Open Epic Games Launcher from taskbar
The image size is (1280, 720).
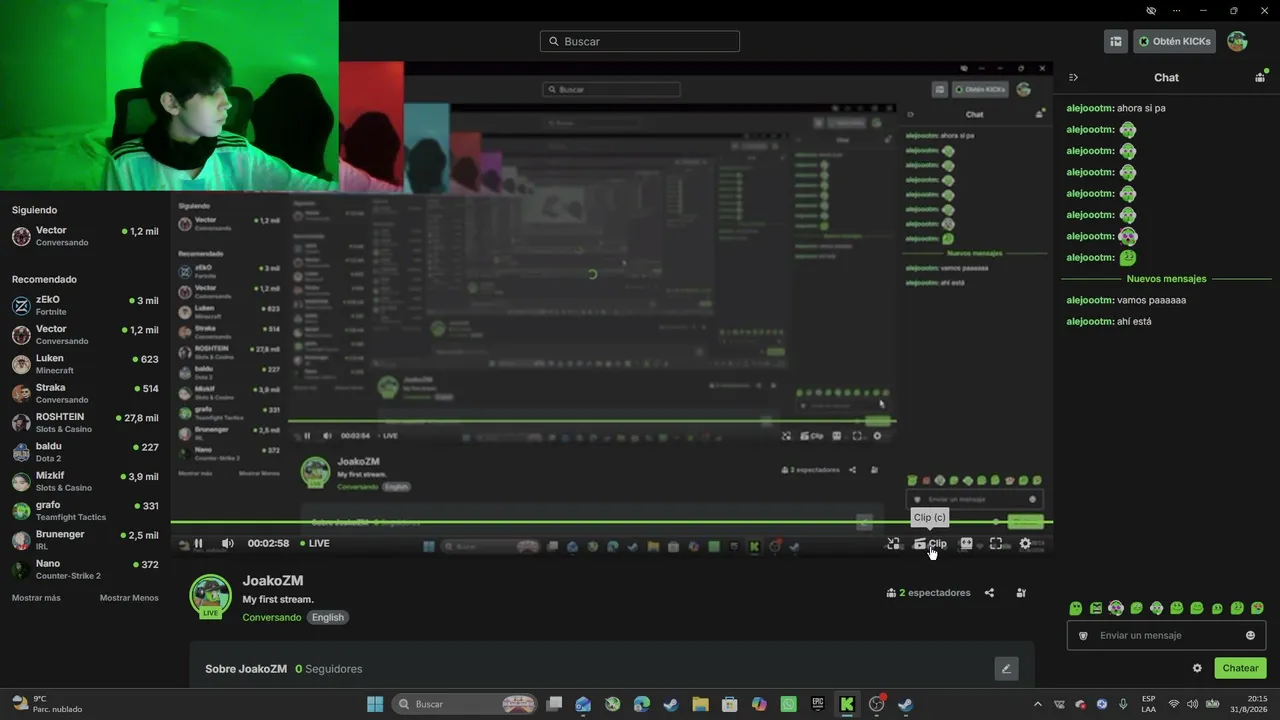818,704
